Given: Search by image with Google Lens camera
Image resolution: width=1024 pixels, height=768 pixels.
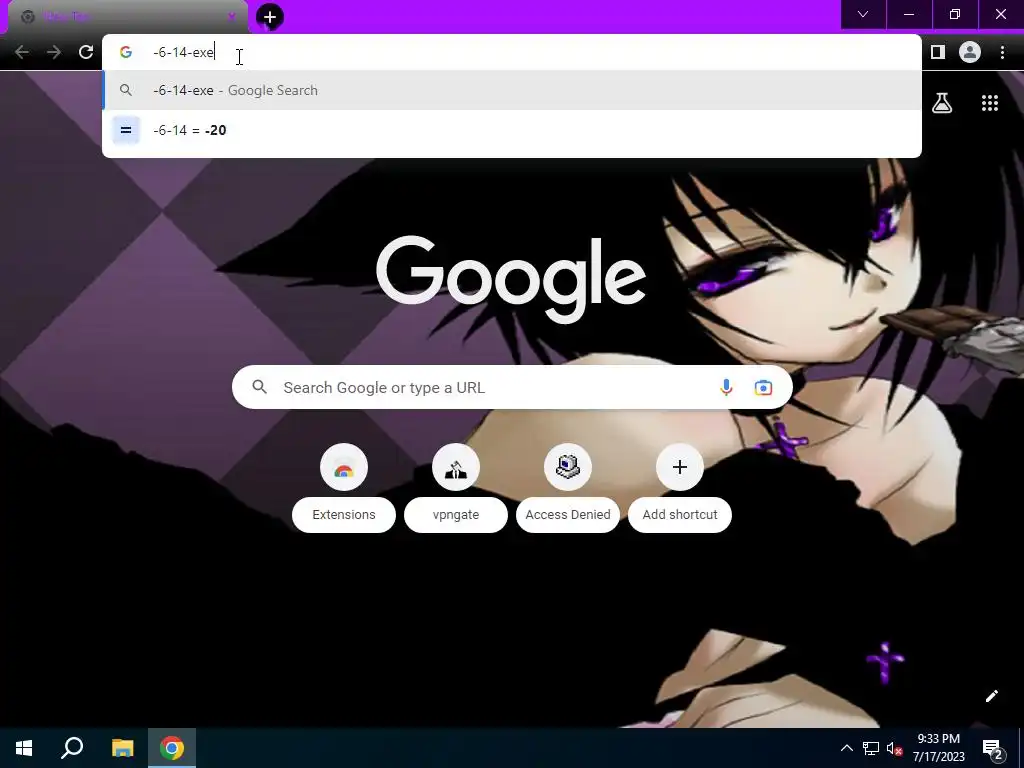Looking at the screenshot, I should point(763,387).
